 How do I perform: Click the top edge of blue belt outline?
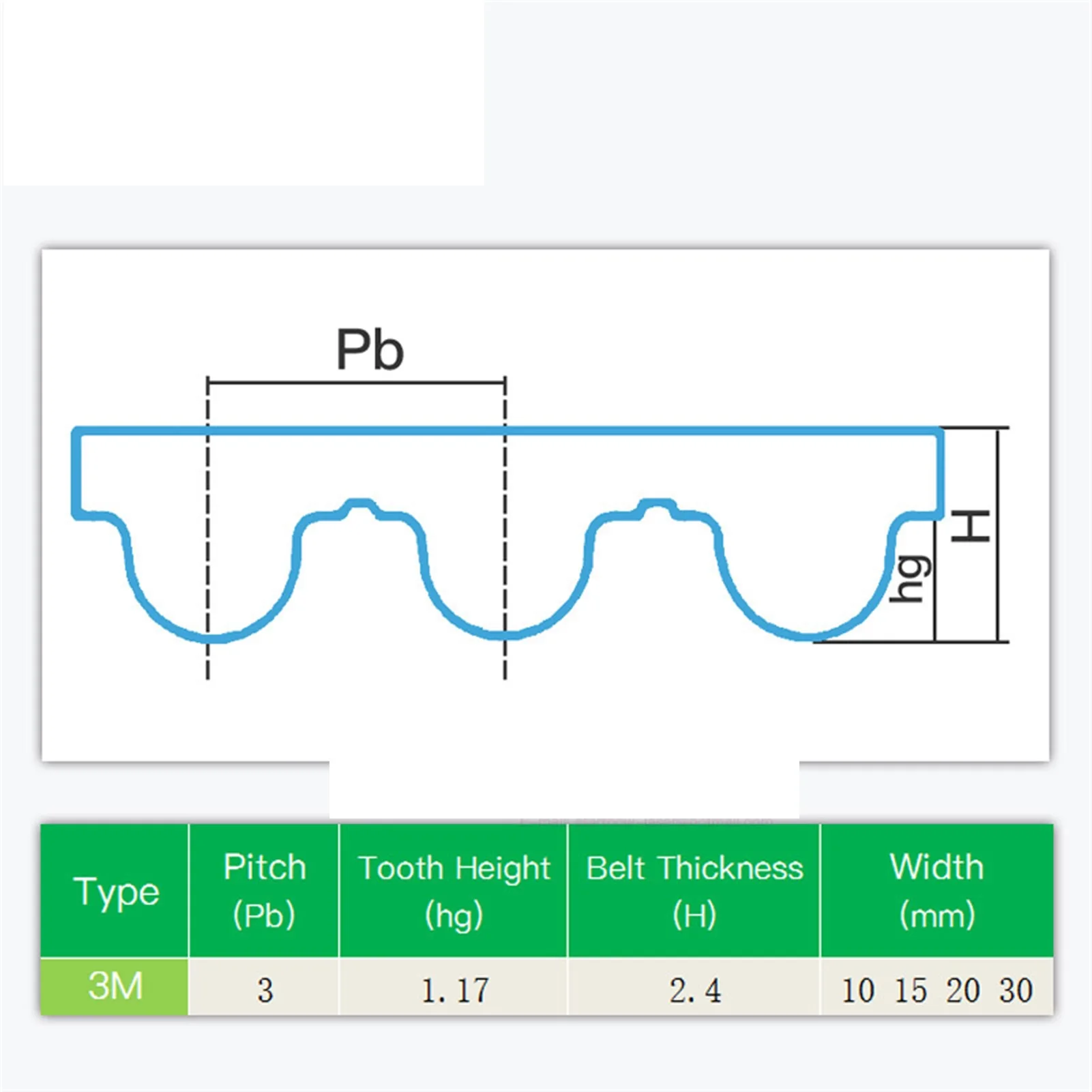pos(614,430)
